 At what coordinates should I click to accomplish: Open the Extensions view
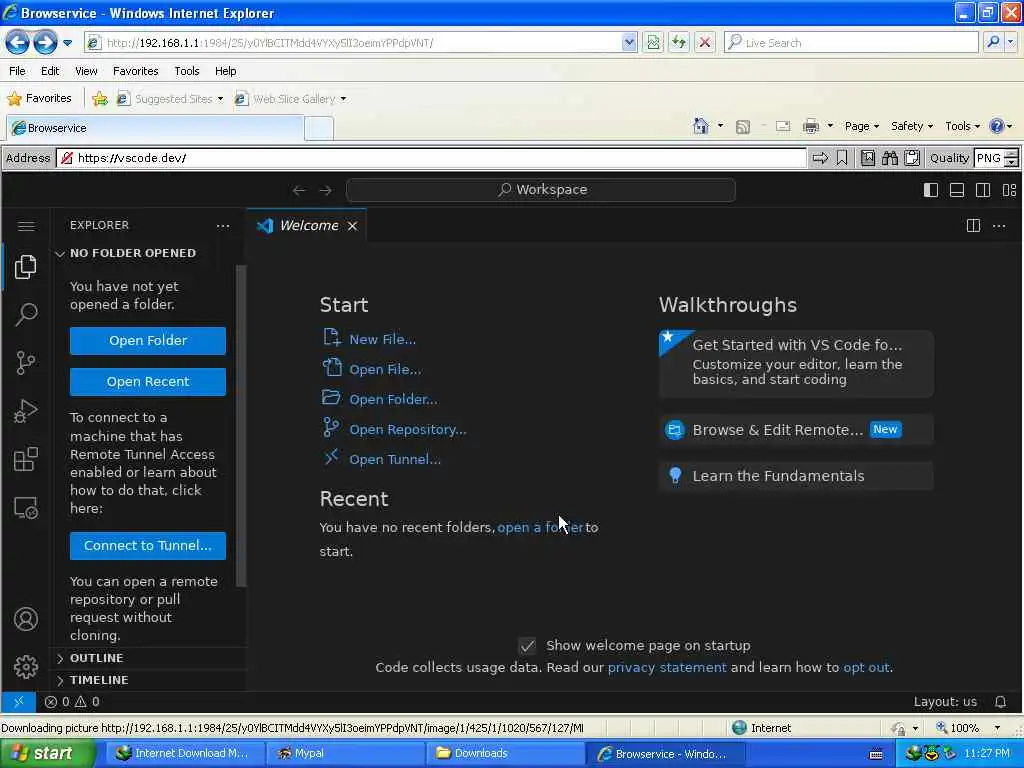25,459
